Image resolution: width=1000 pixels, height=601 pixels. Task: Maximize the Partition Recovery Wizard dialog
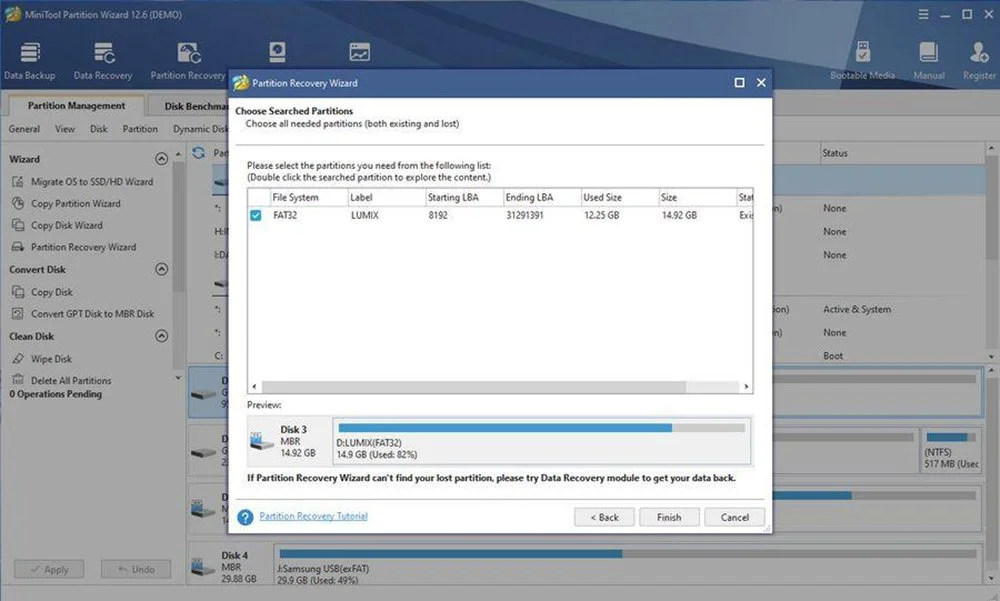(x=739, y=82)
